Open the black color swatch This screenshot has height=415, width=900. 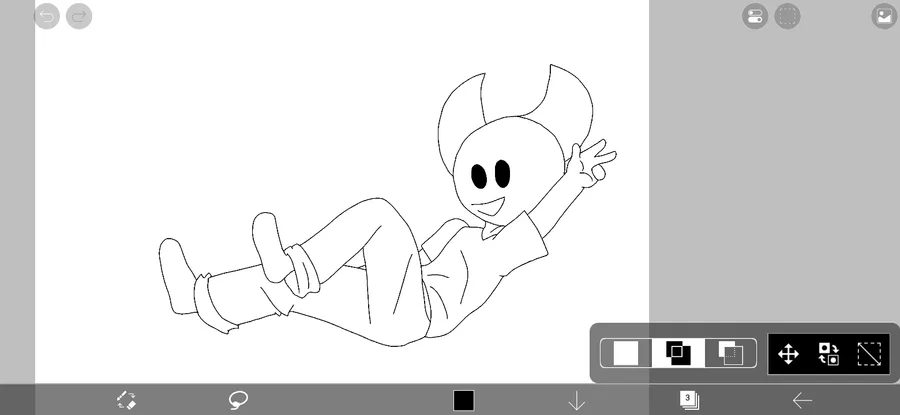click(x=464, y=401)
